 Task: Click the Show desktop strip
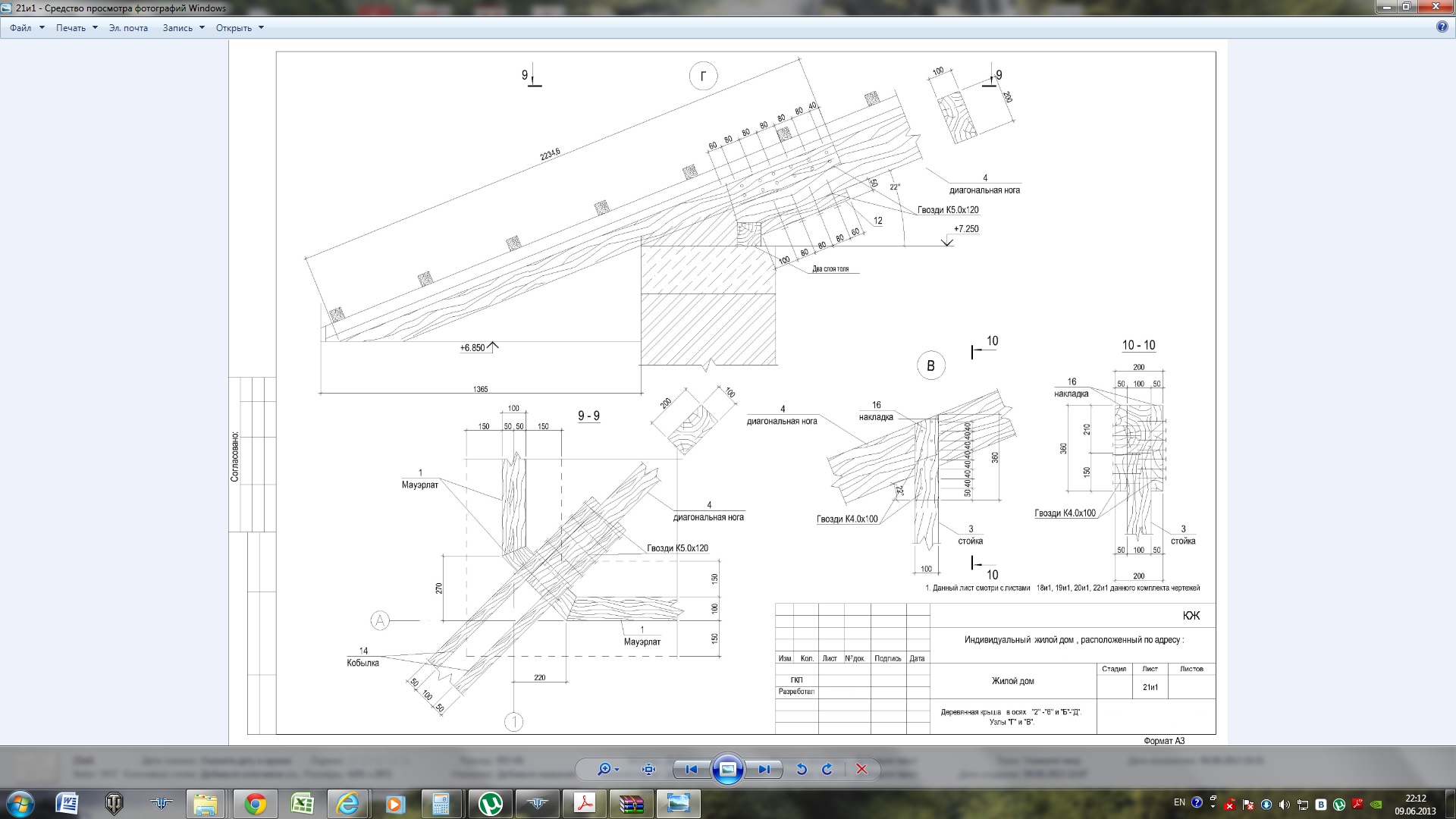point(1450,804)
